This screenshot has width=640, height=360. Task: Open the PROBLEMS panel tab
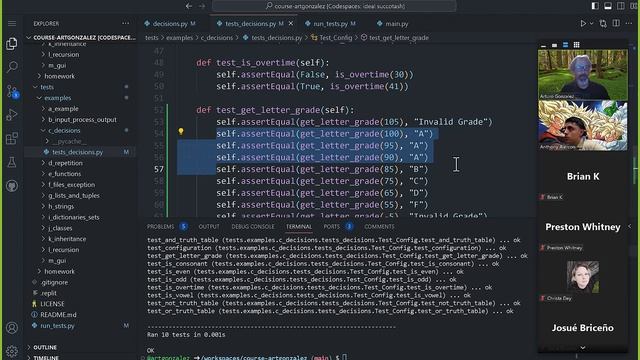point(160,227)
